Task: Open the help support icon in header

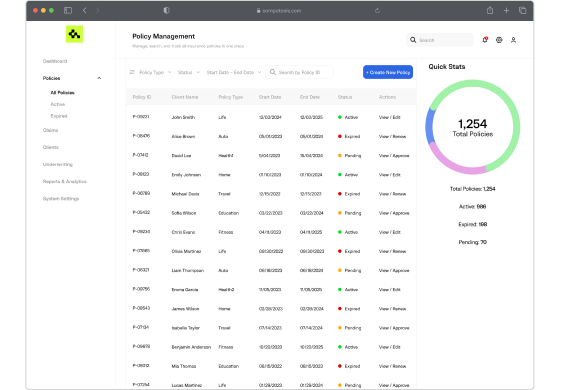Action: 499,40
